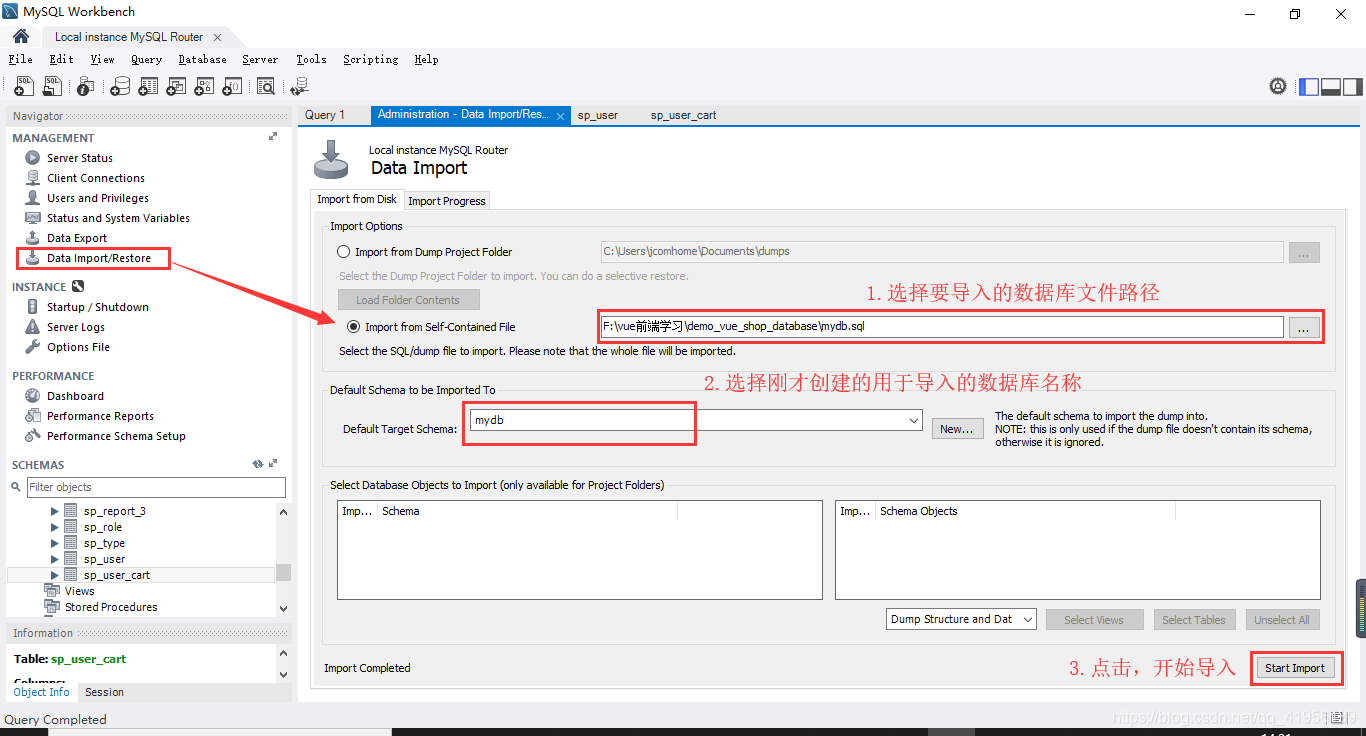Image resolution: width=1366 pixels, height=736 pixels.
Task: Toggle the right sidebar panel icon
Action: 1352,87
